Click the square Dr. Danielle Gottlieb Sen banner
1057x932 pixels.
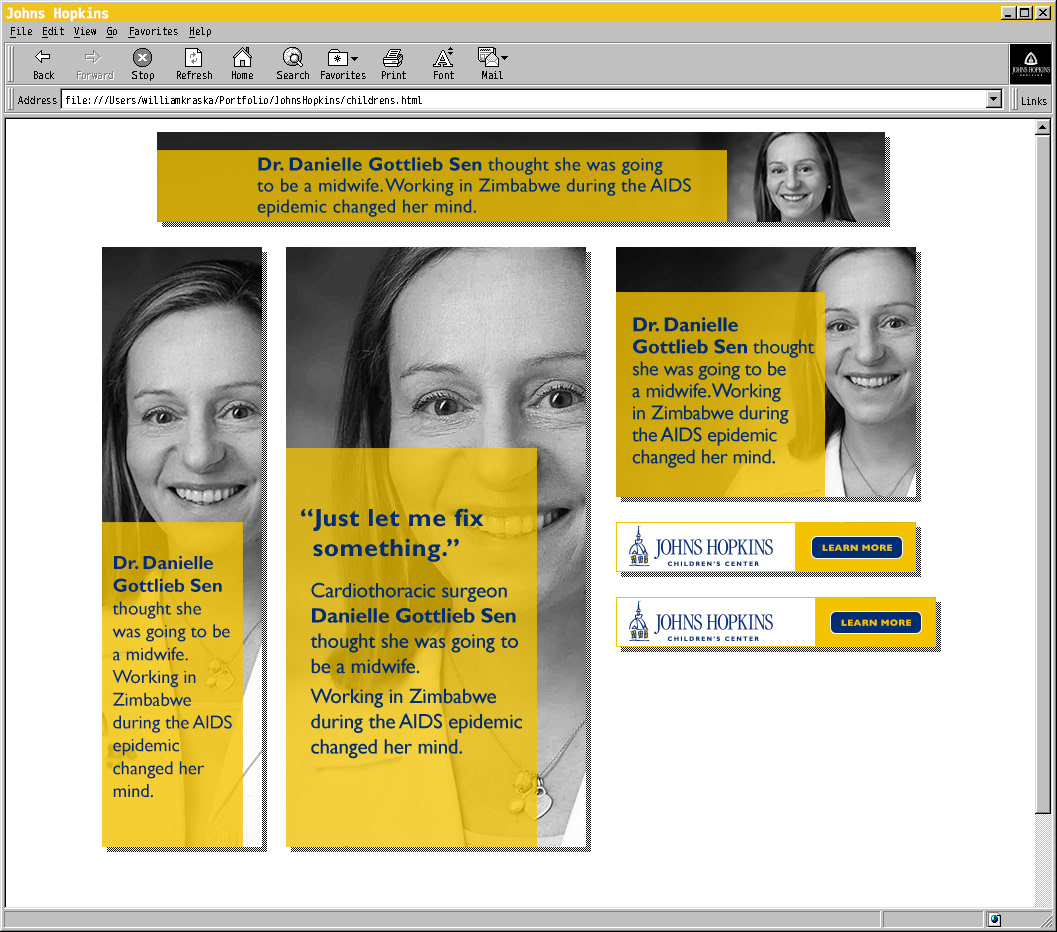[766, 372]
